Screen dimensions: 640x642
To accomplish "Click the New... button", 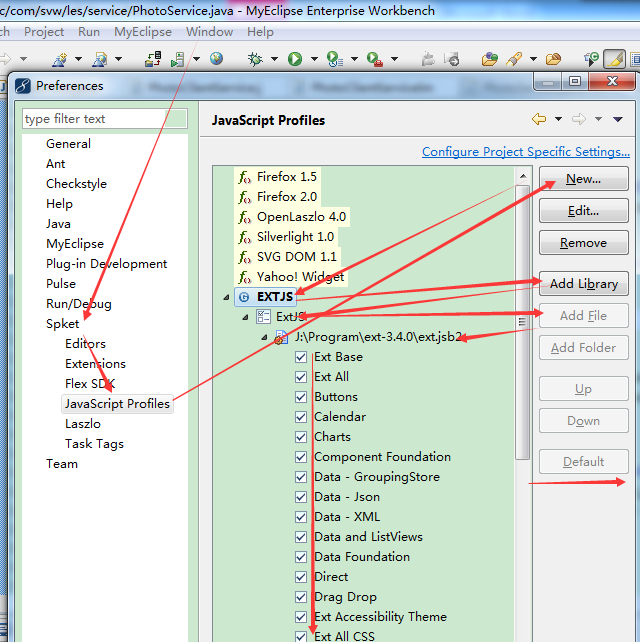I will coord(583,179).
